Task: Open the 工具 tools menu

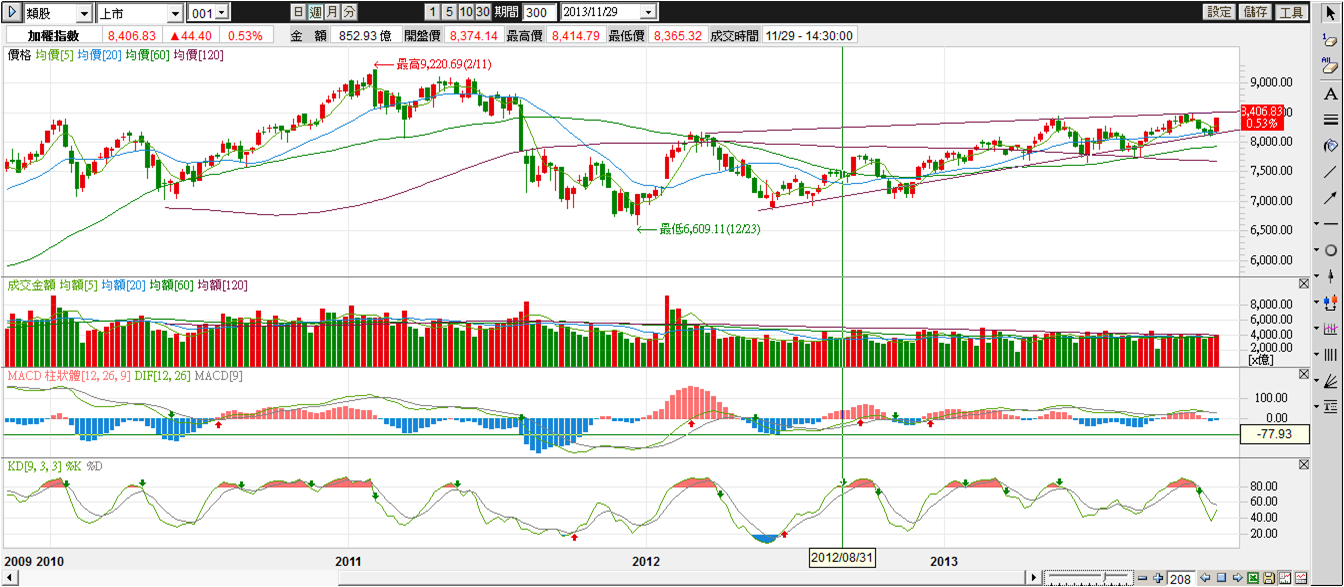Action: pyautogui.click(x=1291, y=12)
